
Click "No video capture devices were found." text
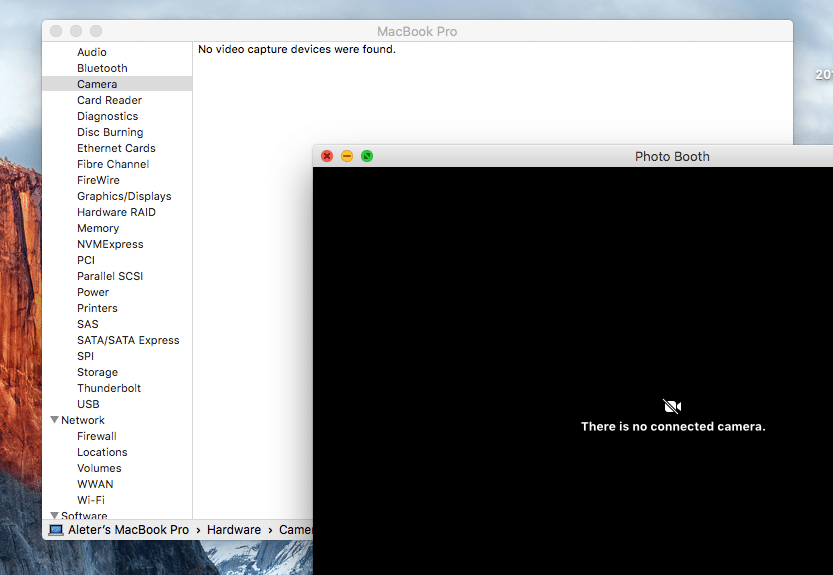click(297, 49)
